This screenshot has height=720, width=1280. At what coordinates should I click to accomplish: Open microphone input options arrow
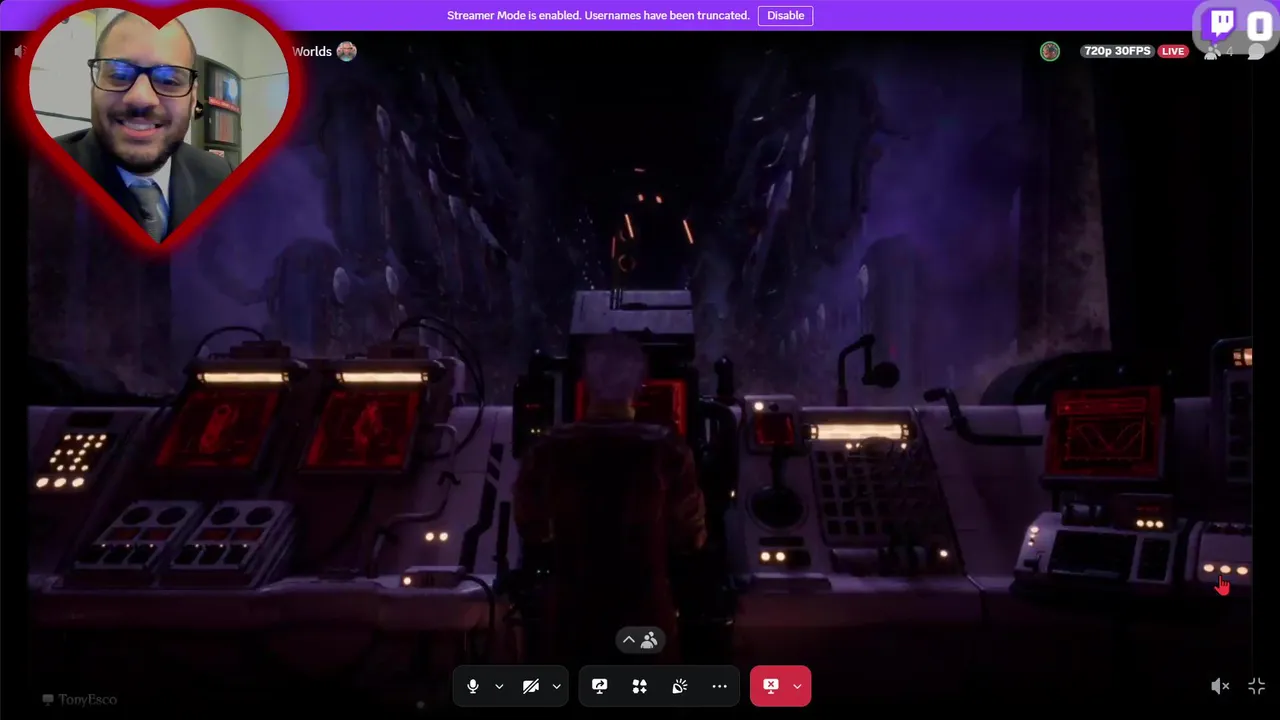(x=499, y=686)
